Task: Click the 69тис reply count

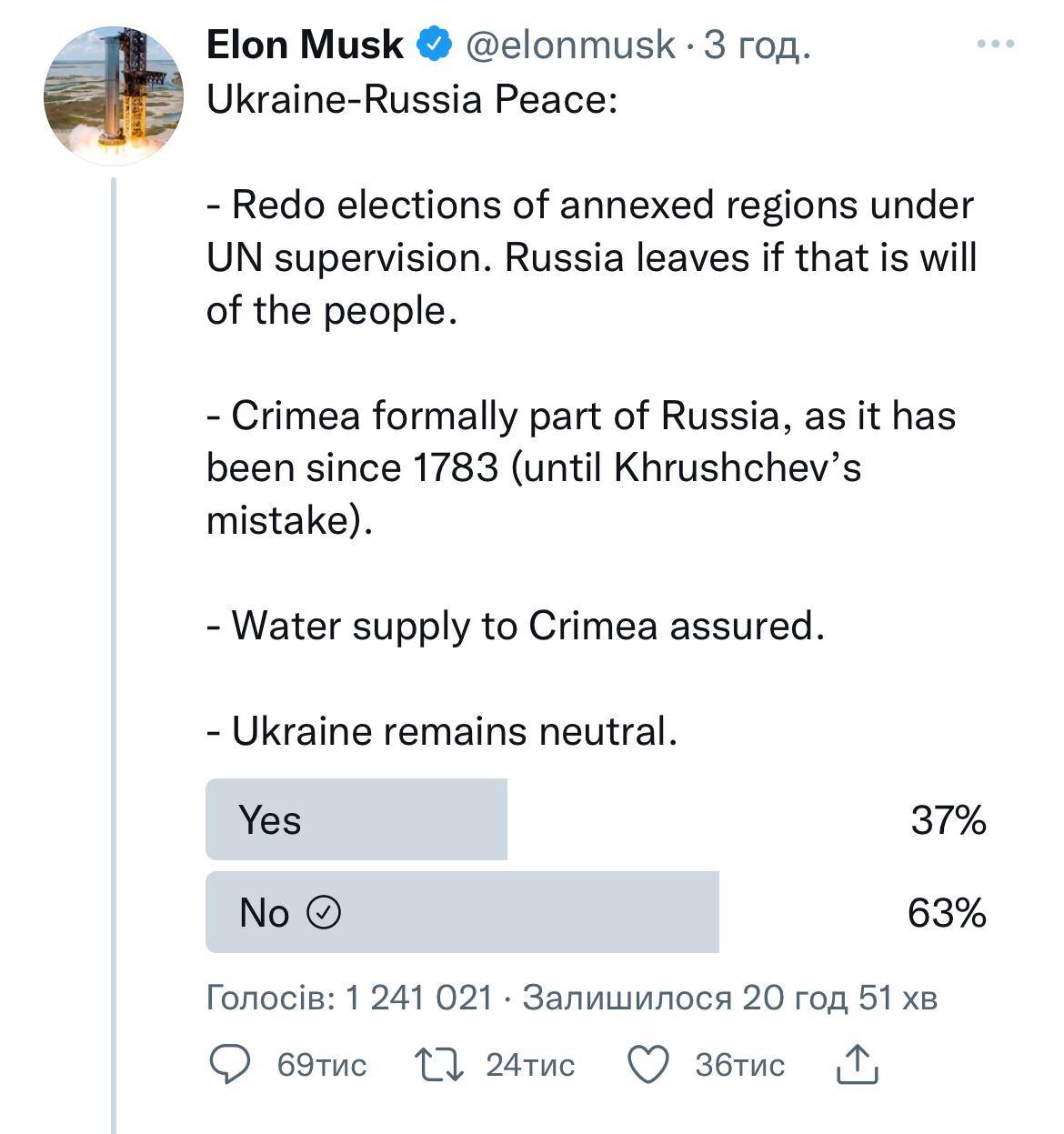Action: point(321,1065)
